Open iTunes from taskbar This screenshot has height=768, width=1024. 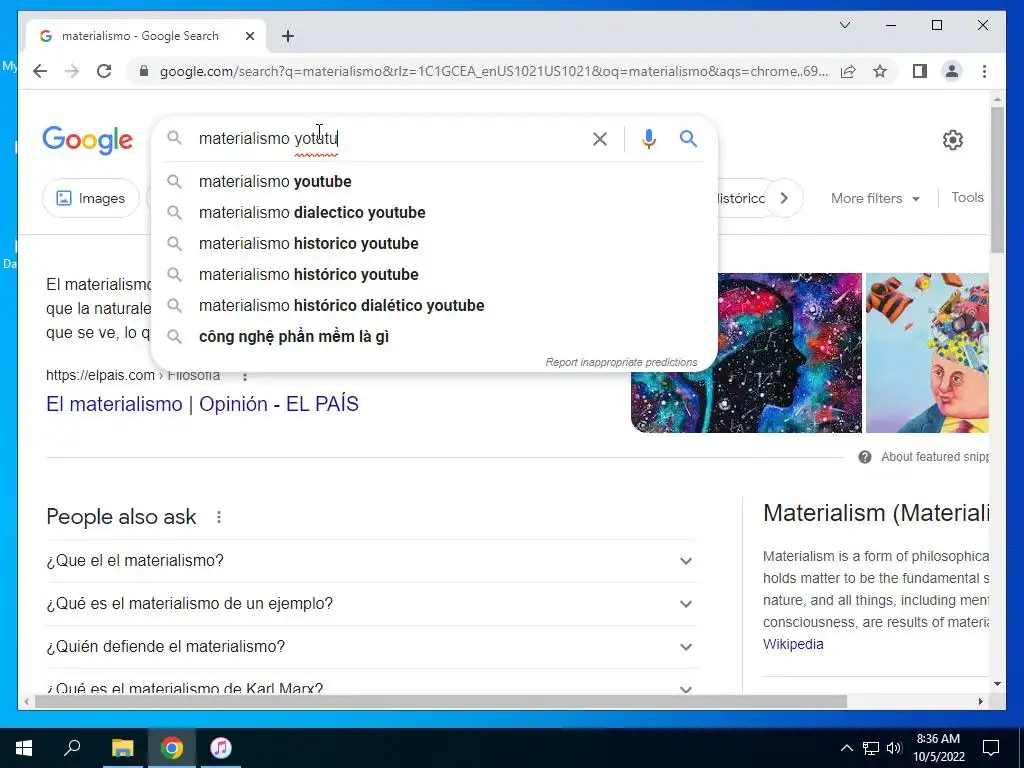pos(221,748)
